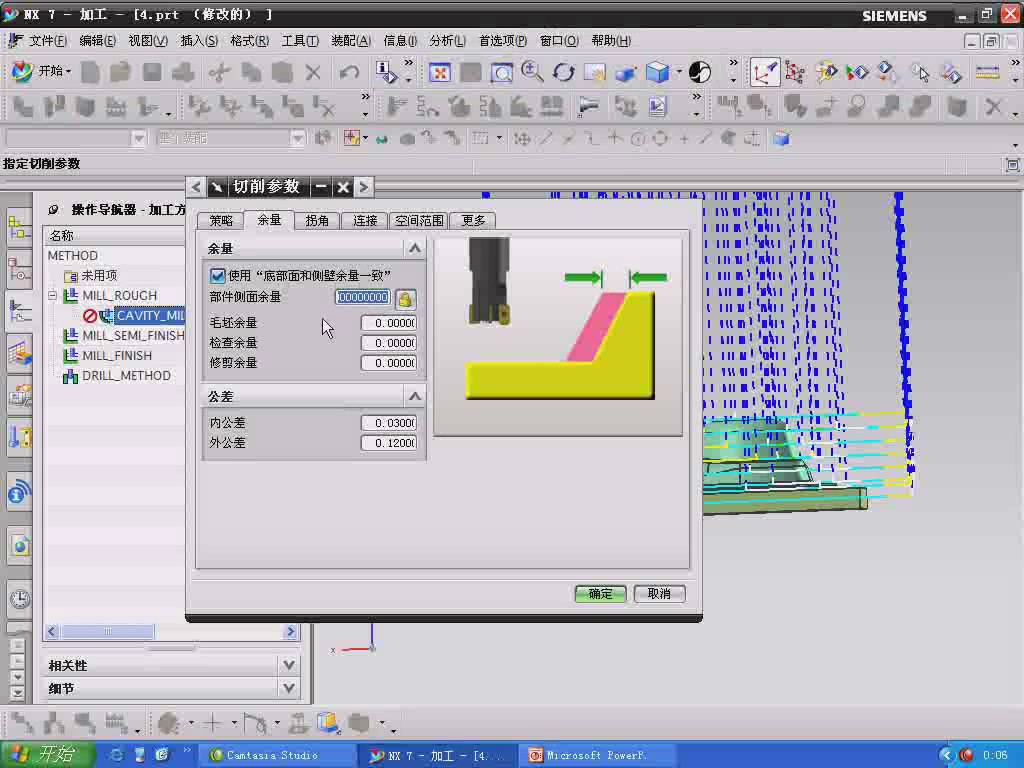Select 未用项 in the navigator tree

[99, 276]
